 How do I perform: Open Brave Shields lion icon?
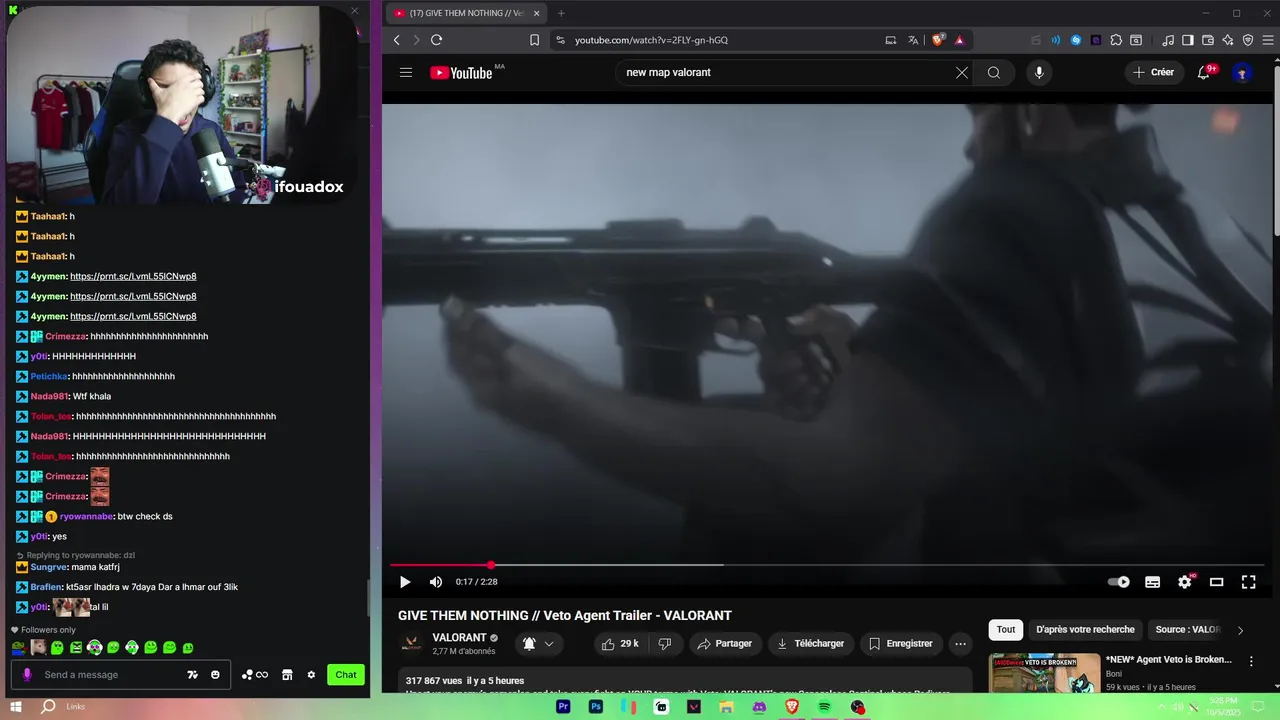click(x=938, y=40)
